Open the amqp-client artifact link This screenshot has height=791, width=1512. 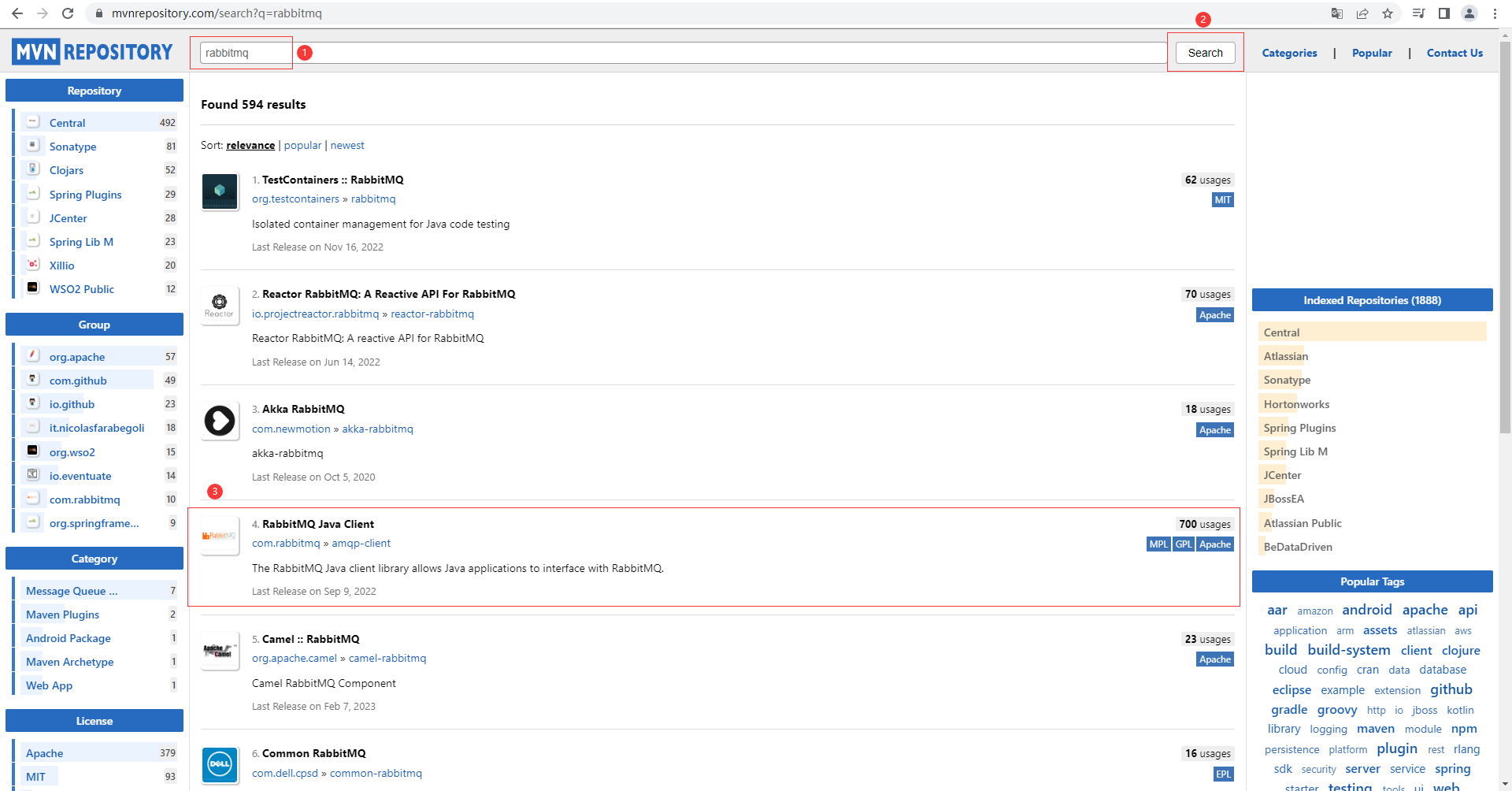coord(361,543)
